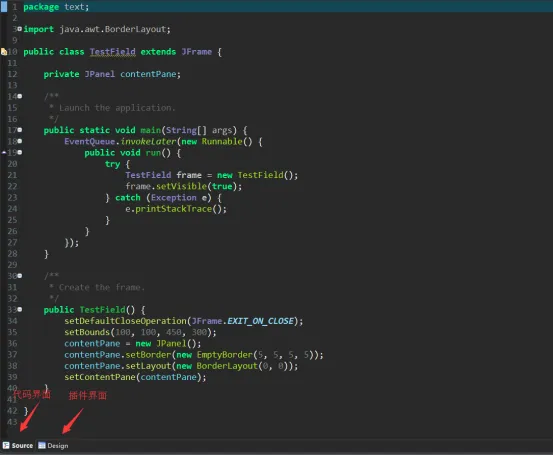Click the 'setLayout' method call on line 38
554x455 pixels.
(148, 366)
